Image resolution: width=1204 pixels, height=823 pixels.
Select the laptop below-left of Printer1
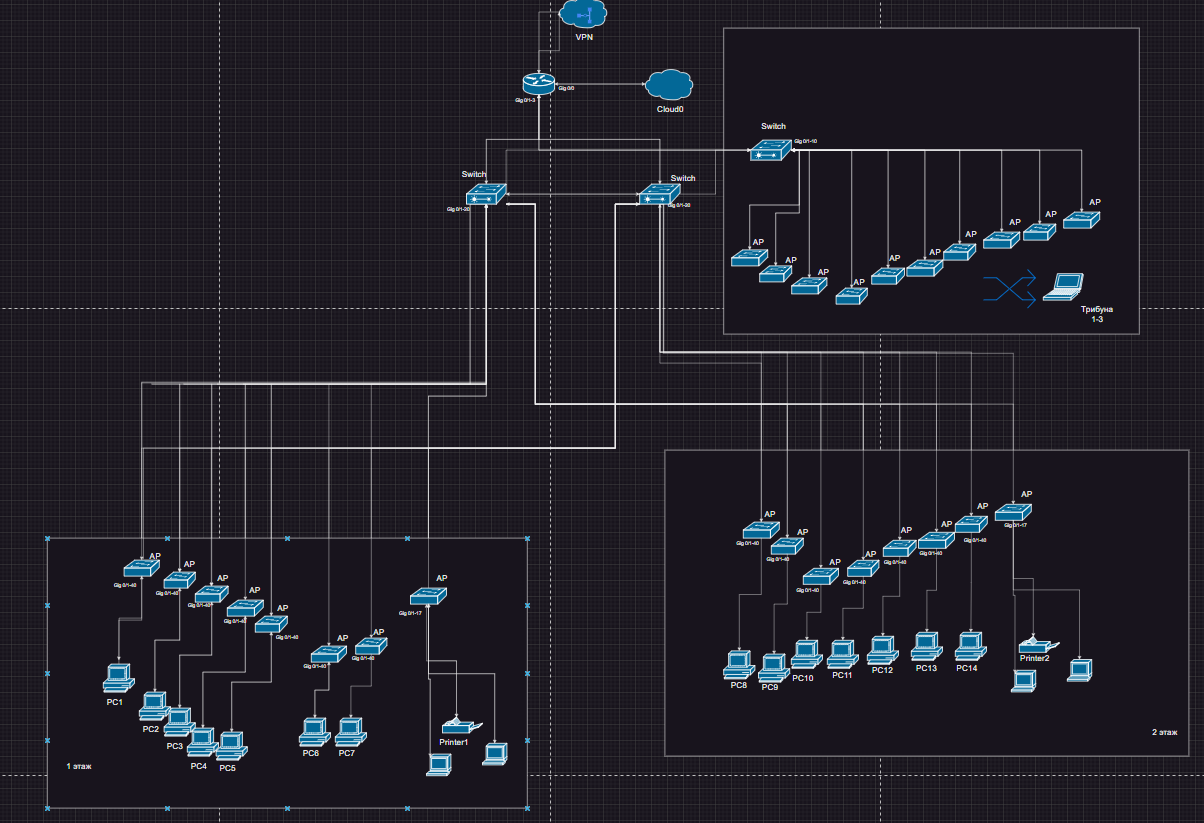438,766
